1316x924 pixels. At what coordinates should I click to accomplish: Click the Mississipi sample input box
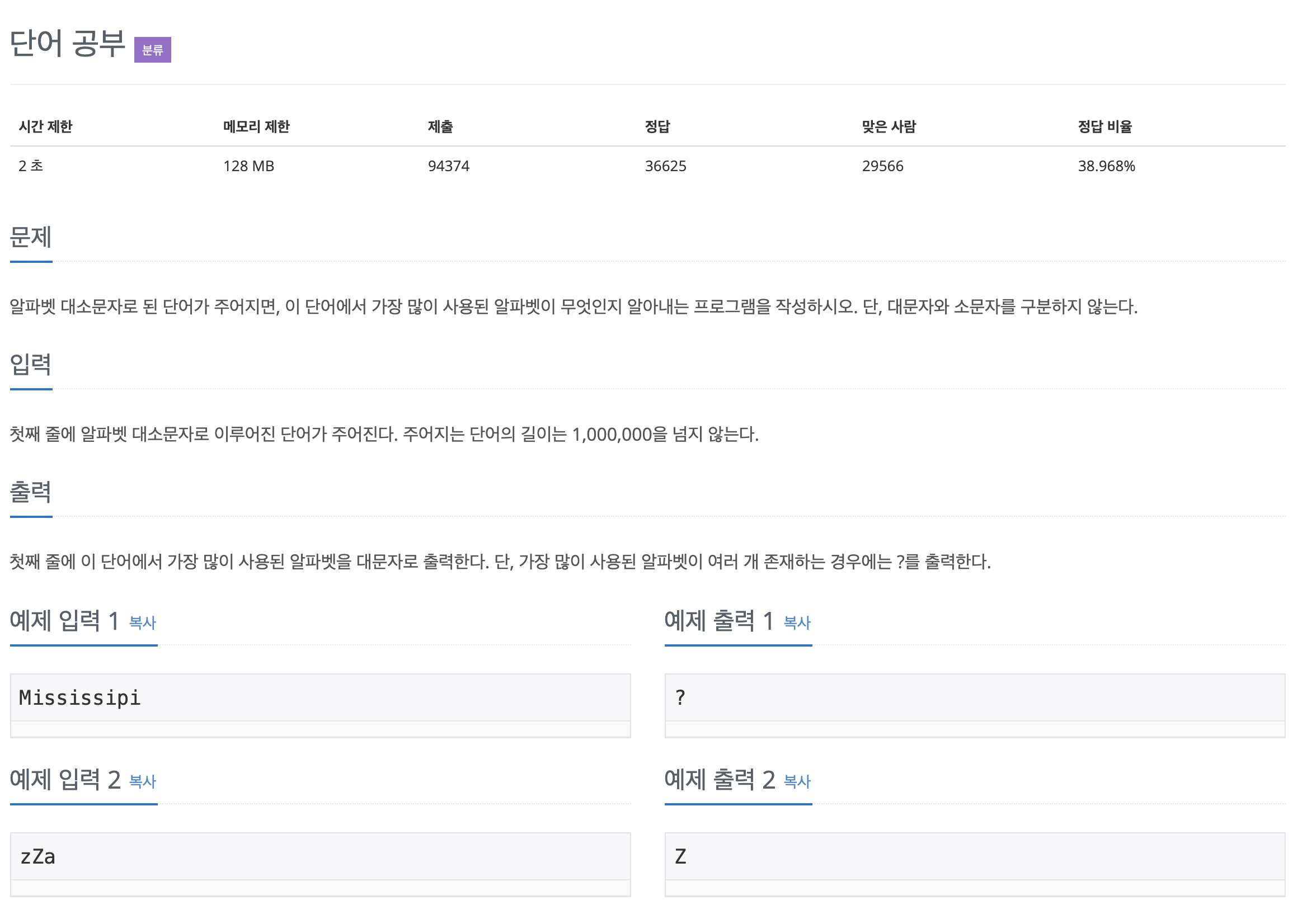point(320,697)
